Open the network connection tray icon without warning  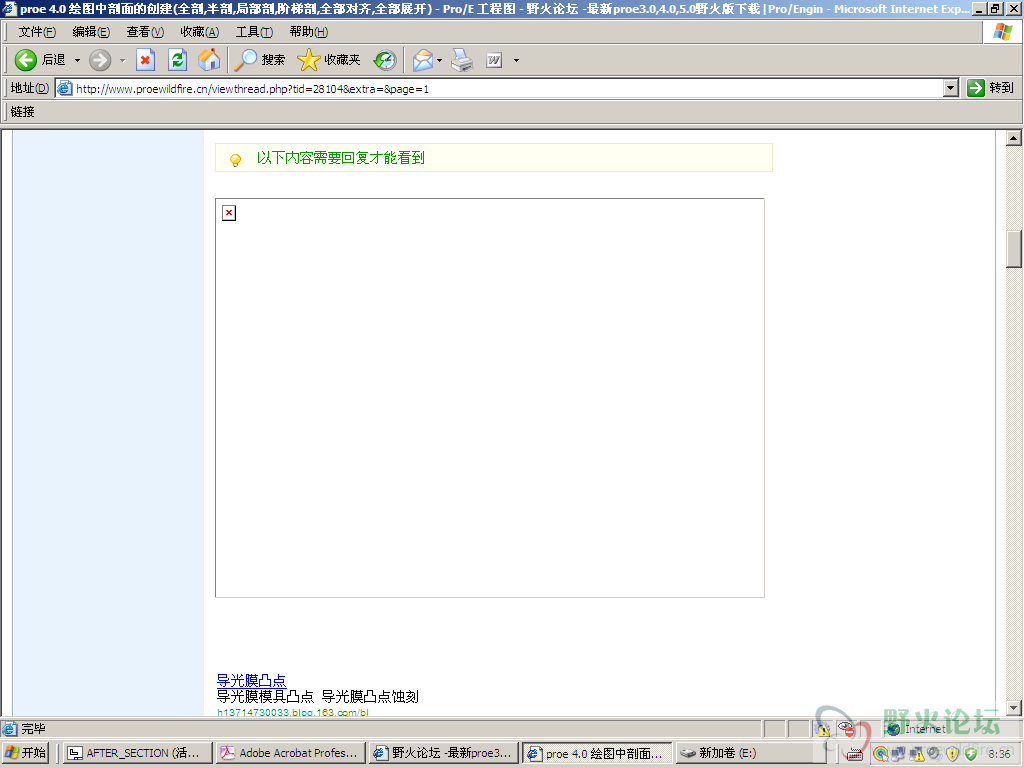(x=898, y=754)
